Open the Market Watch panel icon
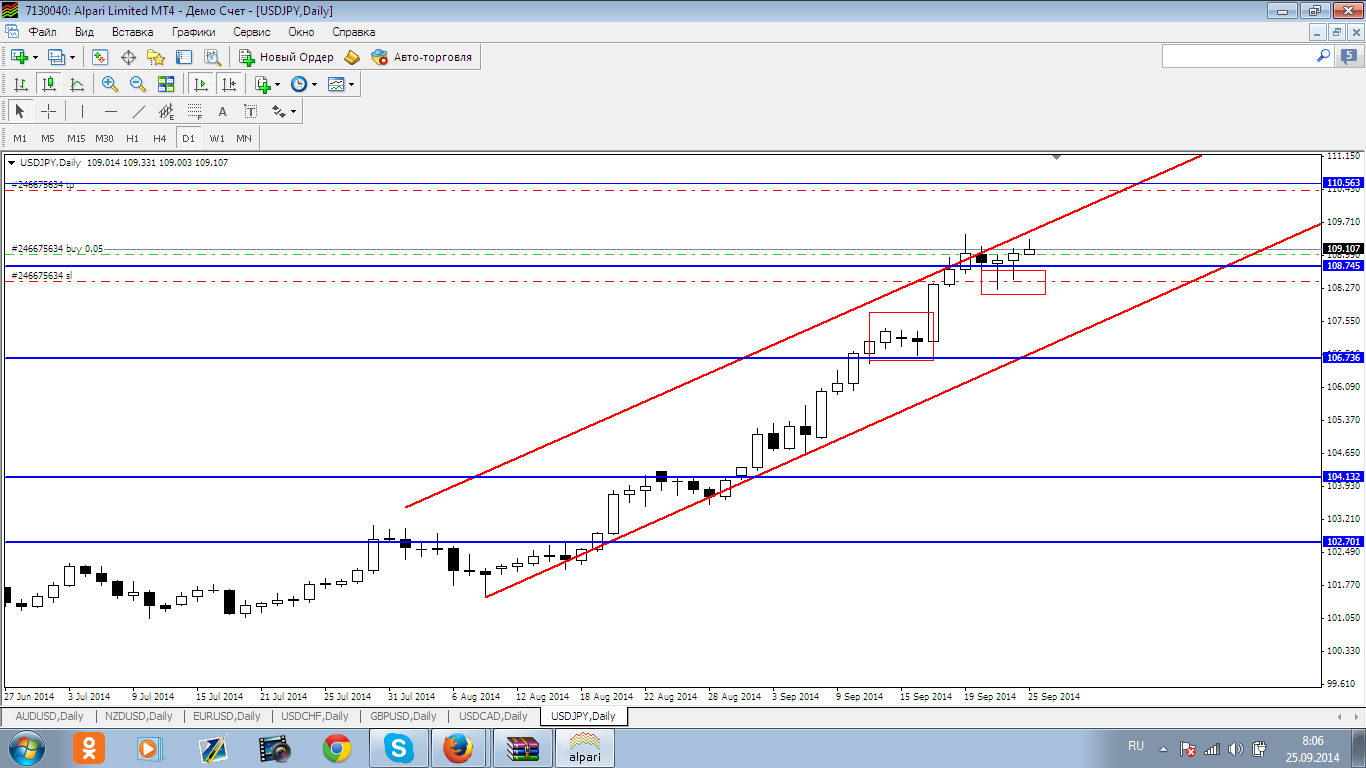Viewport: 1366px width, 768px height. pos(100,57)
